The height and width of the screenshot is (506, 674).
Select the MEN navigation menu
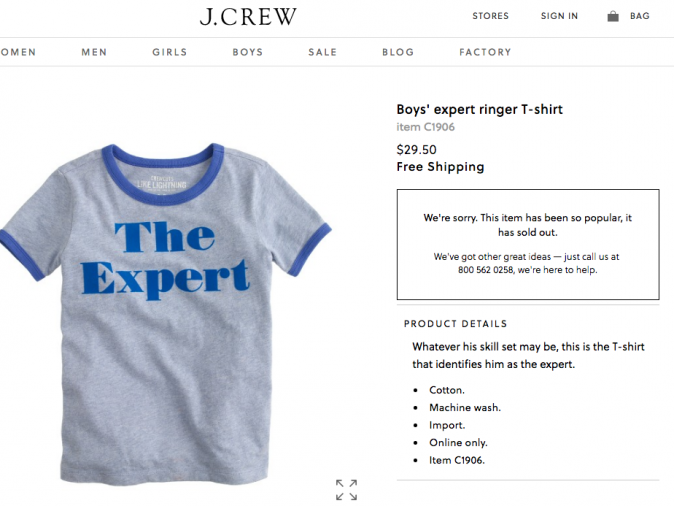point(94,52)
